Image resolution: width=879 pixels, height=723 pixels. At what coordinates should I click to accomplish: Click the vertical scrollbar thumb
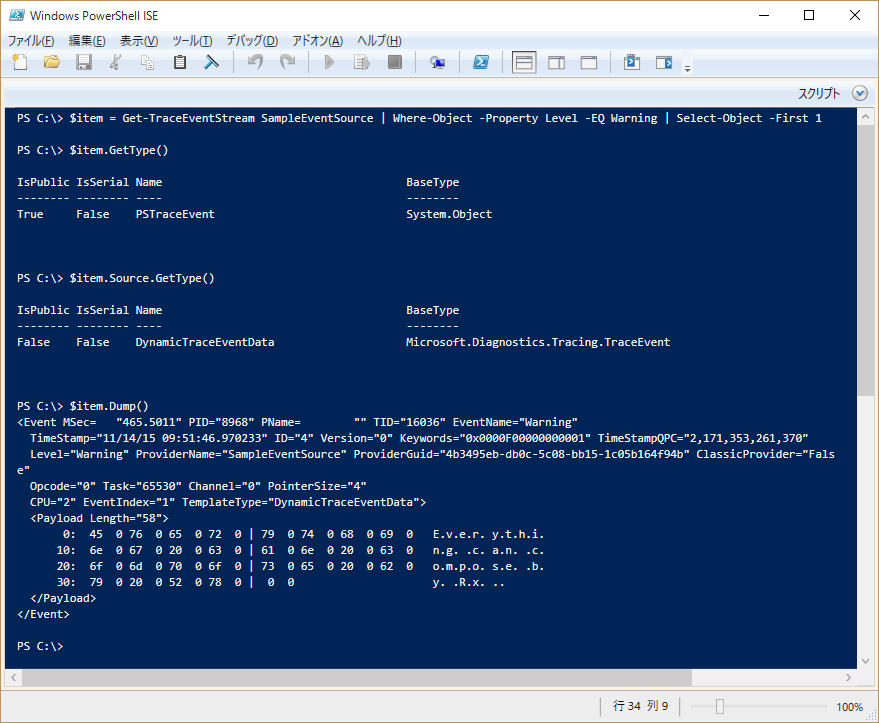(x=865, y=261)
